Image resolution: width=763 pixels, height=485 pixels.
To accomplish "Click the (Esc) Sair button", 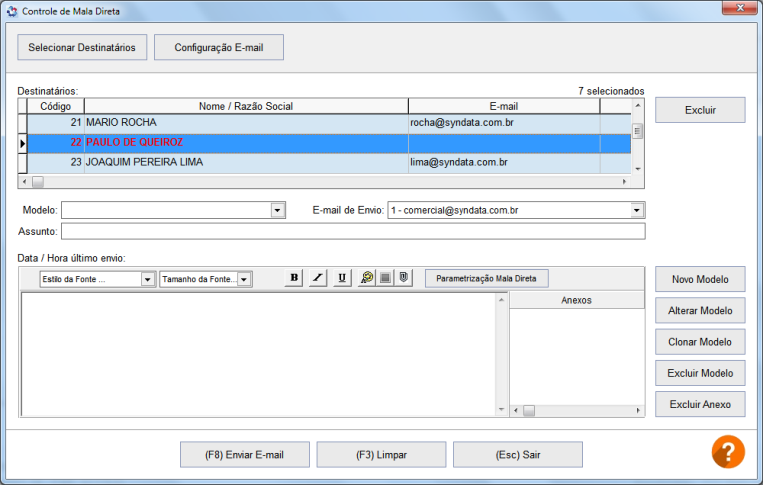I will [x=518, y=455].
